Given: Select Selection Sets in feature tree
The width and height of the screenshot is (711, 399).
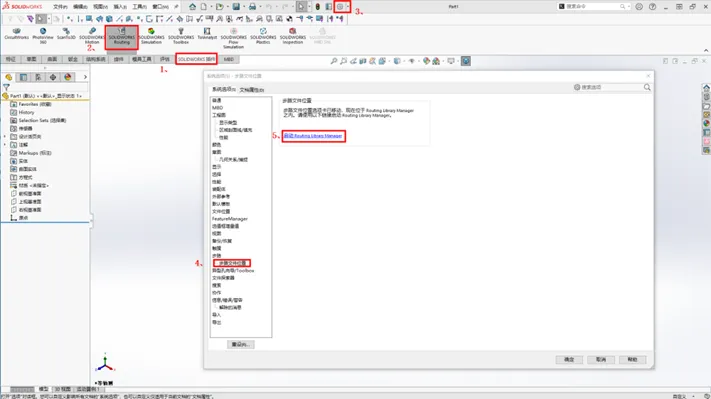Looking at the screenshot, I should click(42, 120).
